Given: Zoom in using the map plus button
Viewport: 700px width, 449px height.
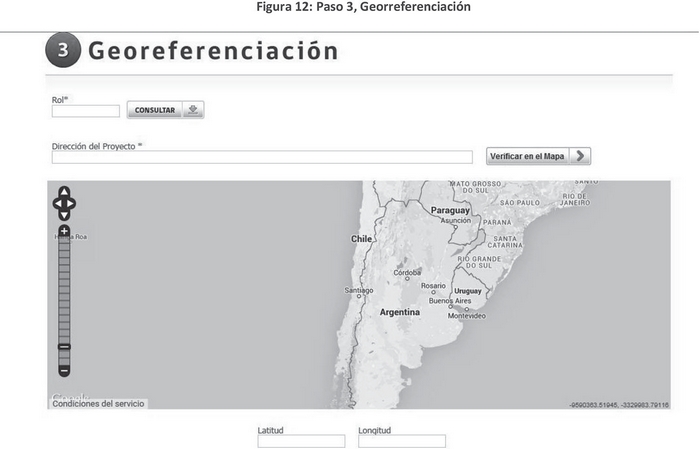Looking at the screenshot, I should [64, 231].
